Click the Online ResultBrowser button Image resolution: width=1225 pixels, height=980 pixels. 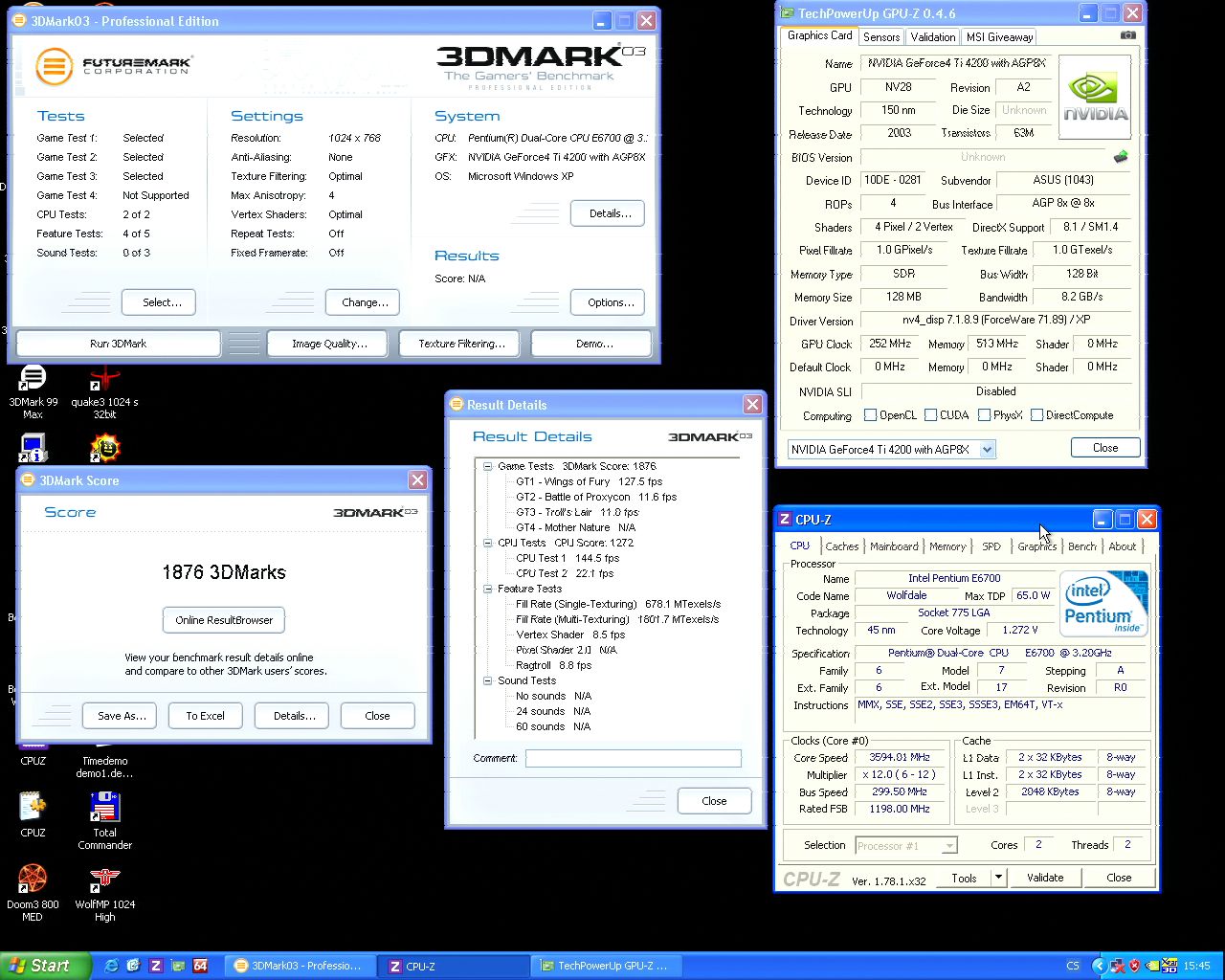pos(224,620)
